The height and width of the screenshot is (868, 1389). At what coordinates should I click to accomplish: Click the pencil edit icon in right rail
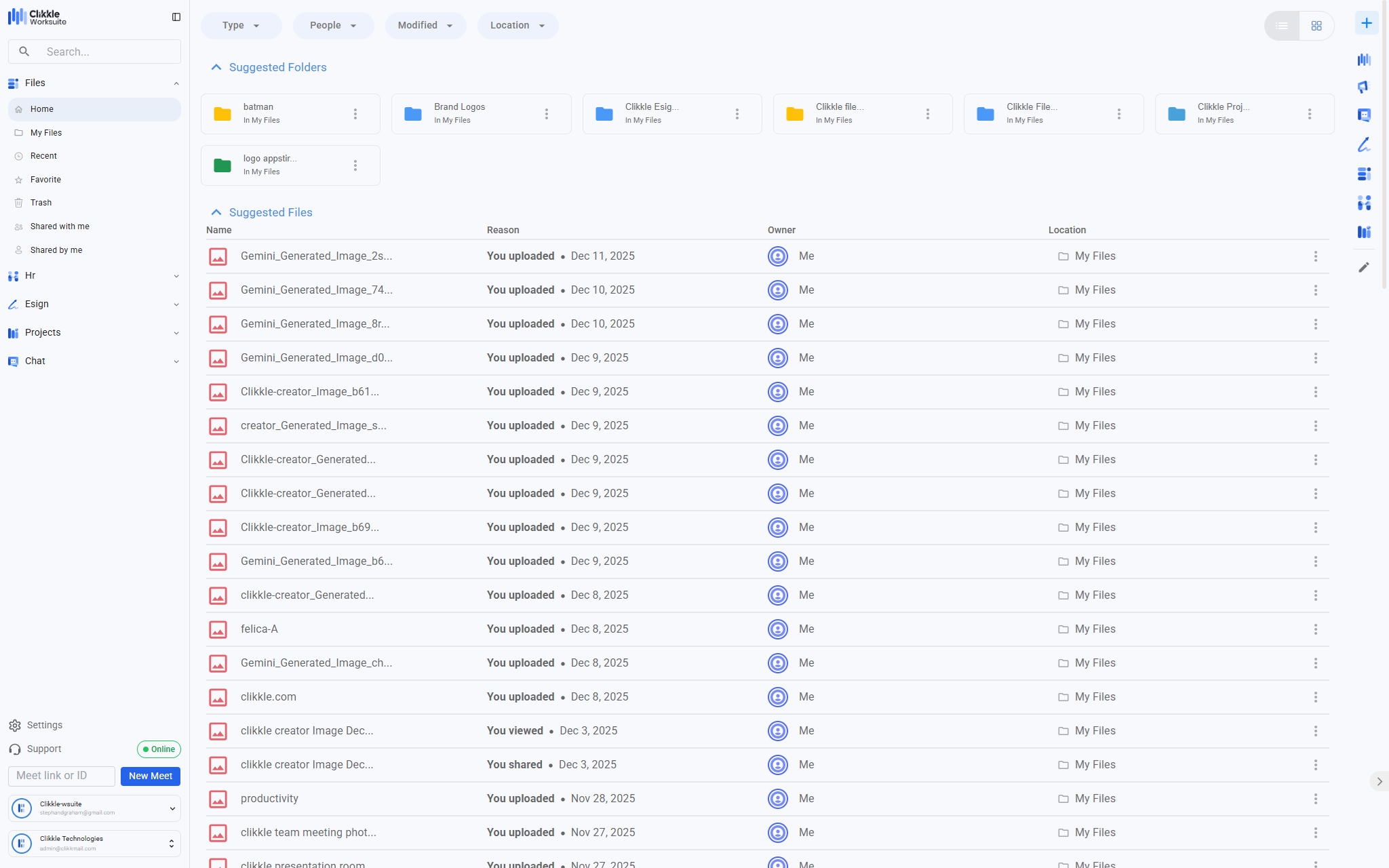click(1364, 267)
